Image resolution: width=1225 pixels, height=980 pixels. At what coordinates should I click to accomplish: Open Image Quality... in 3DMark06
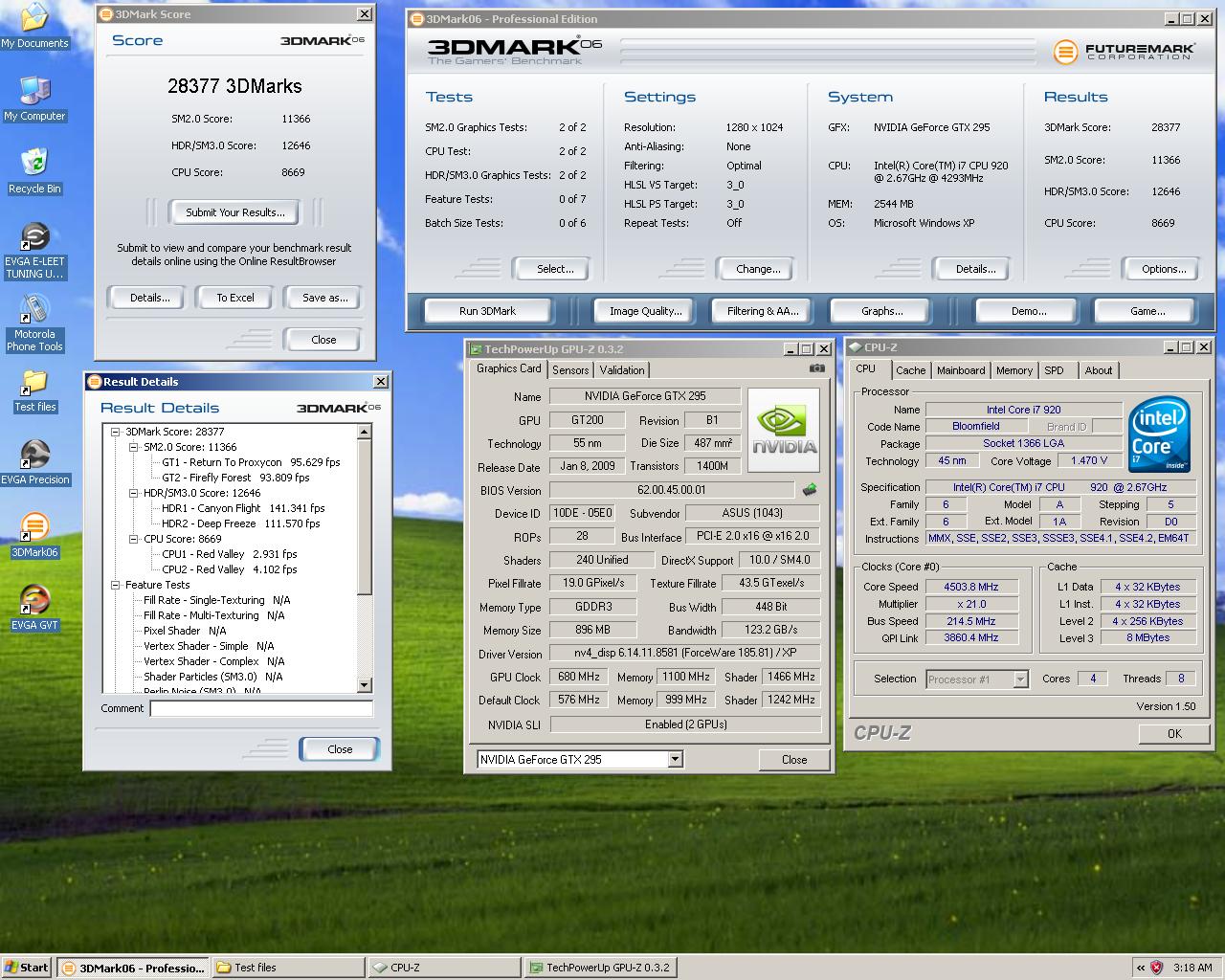click(x=646, y=311)
